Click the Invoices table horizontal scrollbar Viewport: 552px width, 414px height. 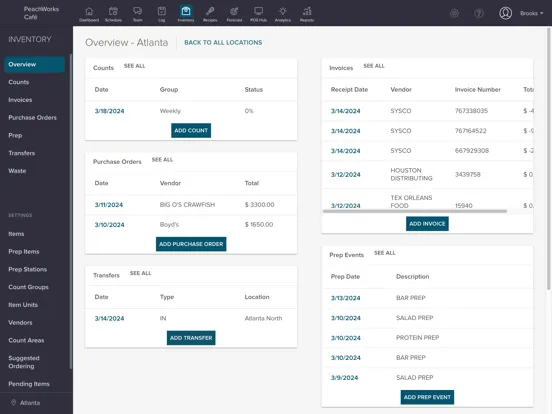pyautogui.click(x=415, y=211)
